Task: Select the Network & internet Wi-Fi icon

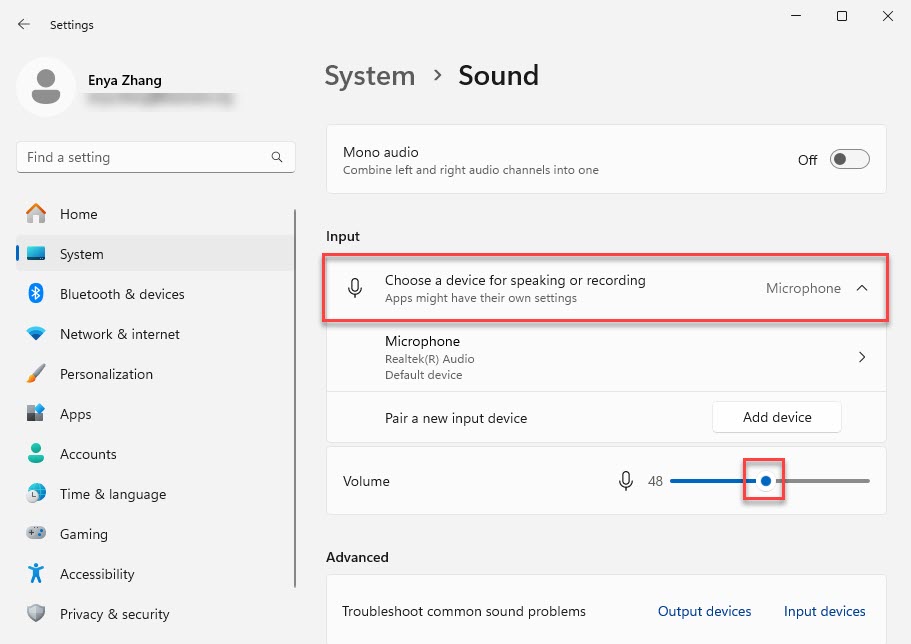Action: [36, 334]
